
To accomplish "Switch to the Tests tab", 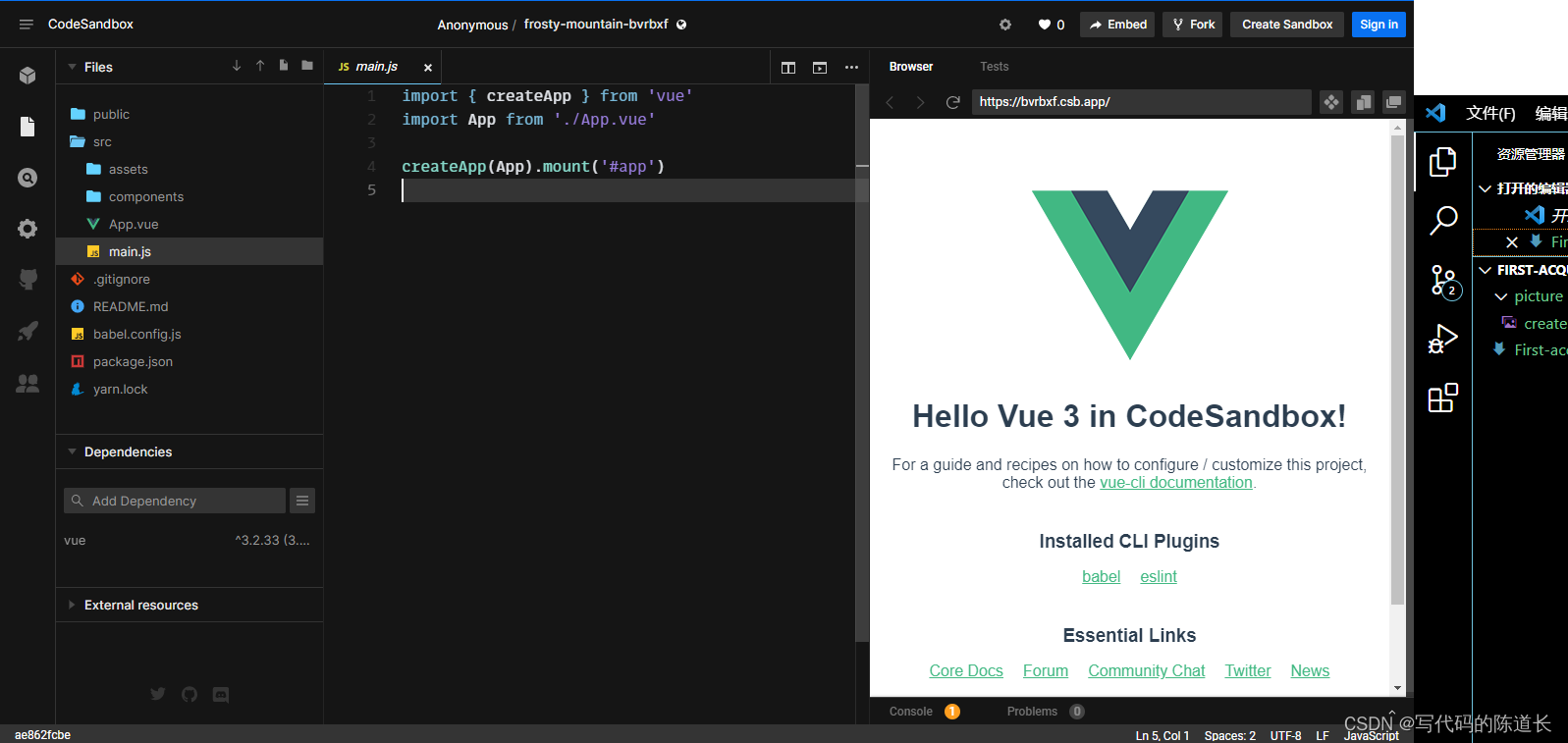I will 994,67.
